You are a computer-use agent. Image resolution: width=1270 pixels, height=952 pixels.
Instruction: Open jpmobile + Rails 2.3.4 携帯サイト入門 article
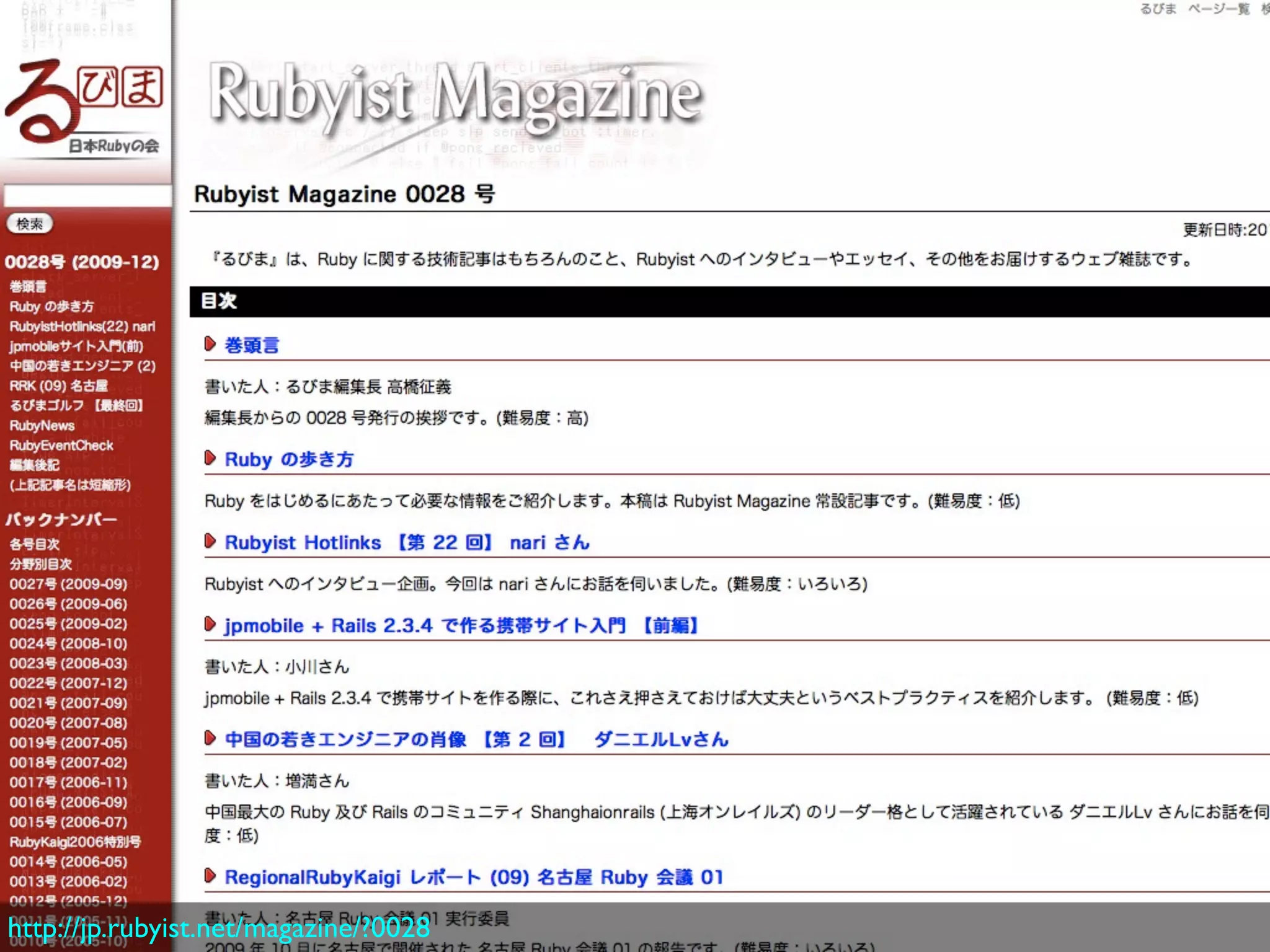pyautogui.click(x=462, y=625)
